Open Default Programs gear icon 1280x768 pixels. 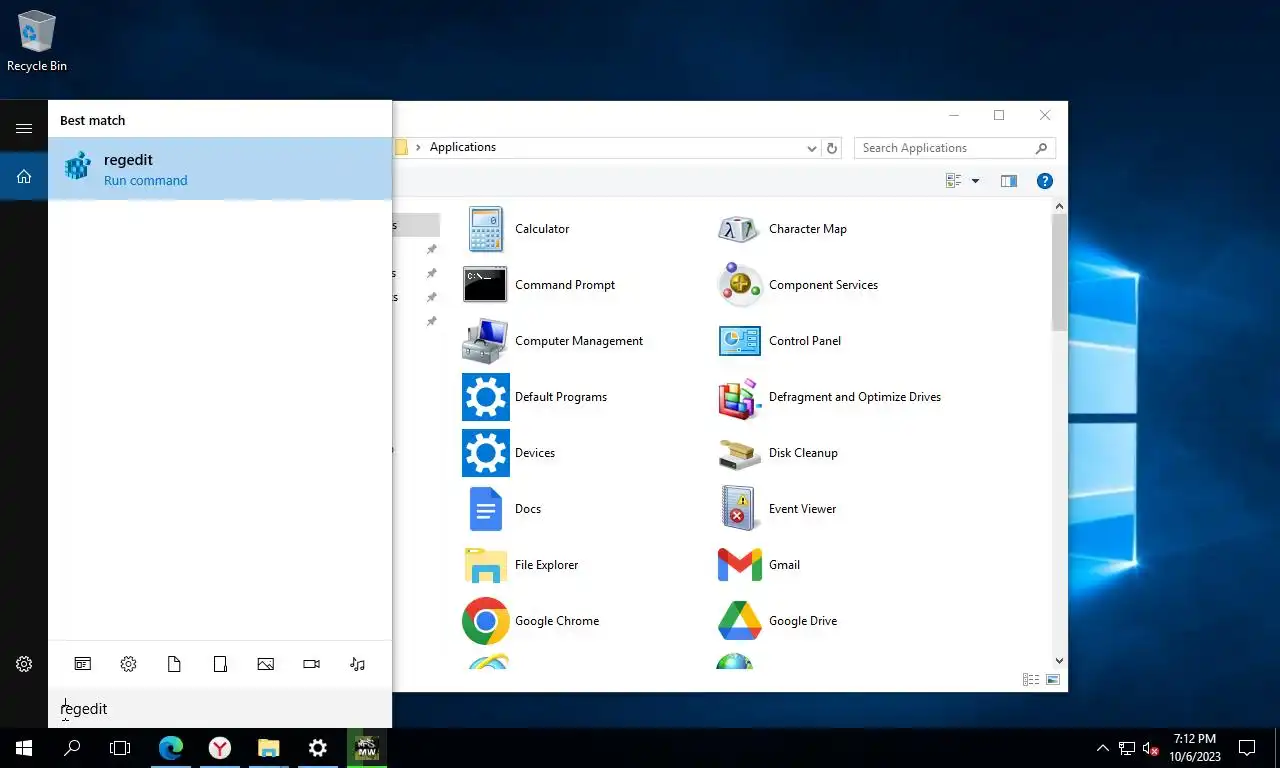point(486,397)
